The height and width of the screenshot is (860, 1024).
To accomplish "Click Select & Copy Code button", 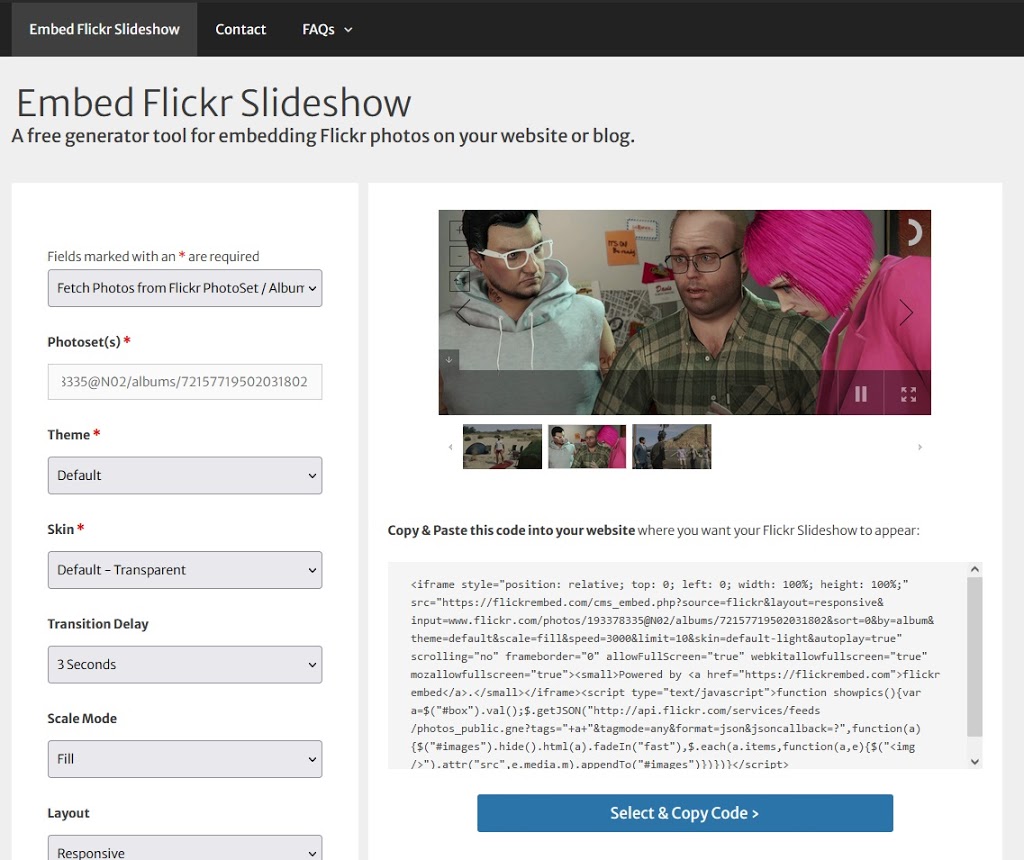I will coord(685,813).
